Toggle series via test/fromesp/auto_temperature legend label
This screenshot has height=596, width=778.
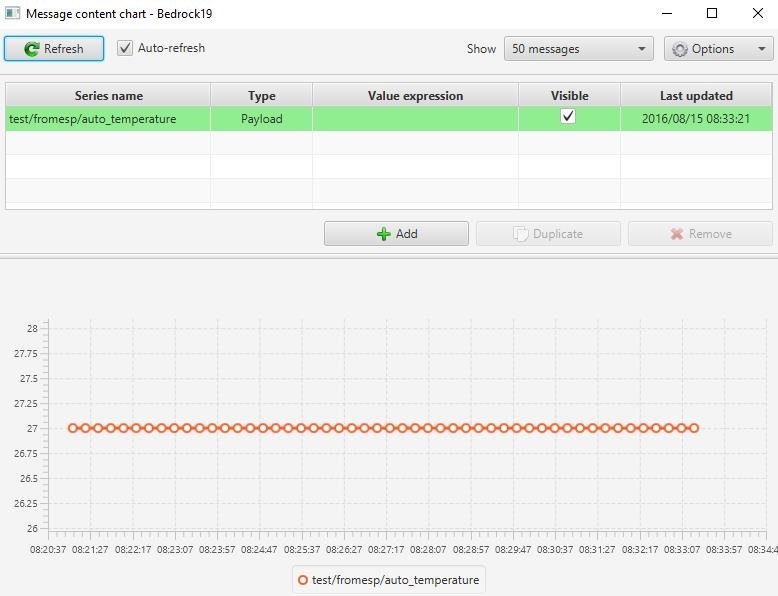(395, 580)
